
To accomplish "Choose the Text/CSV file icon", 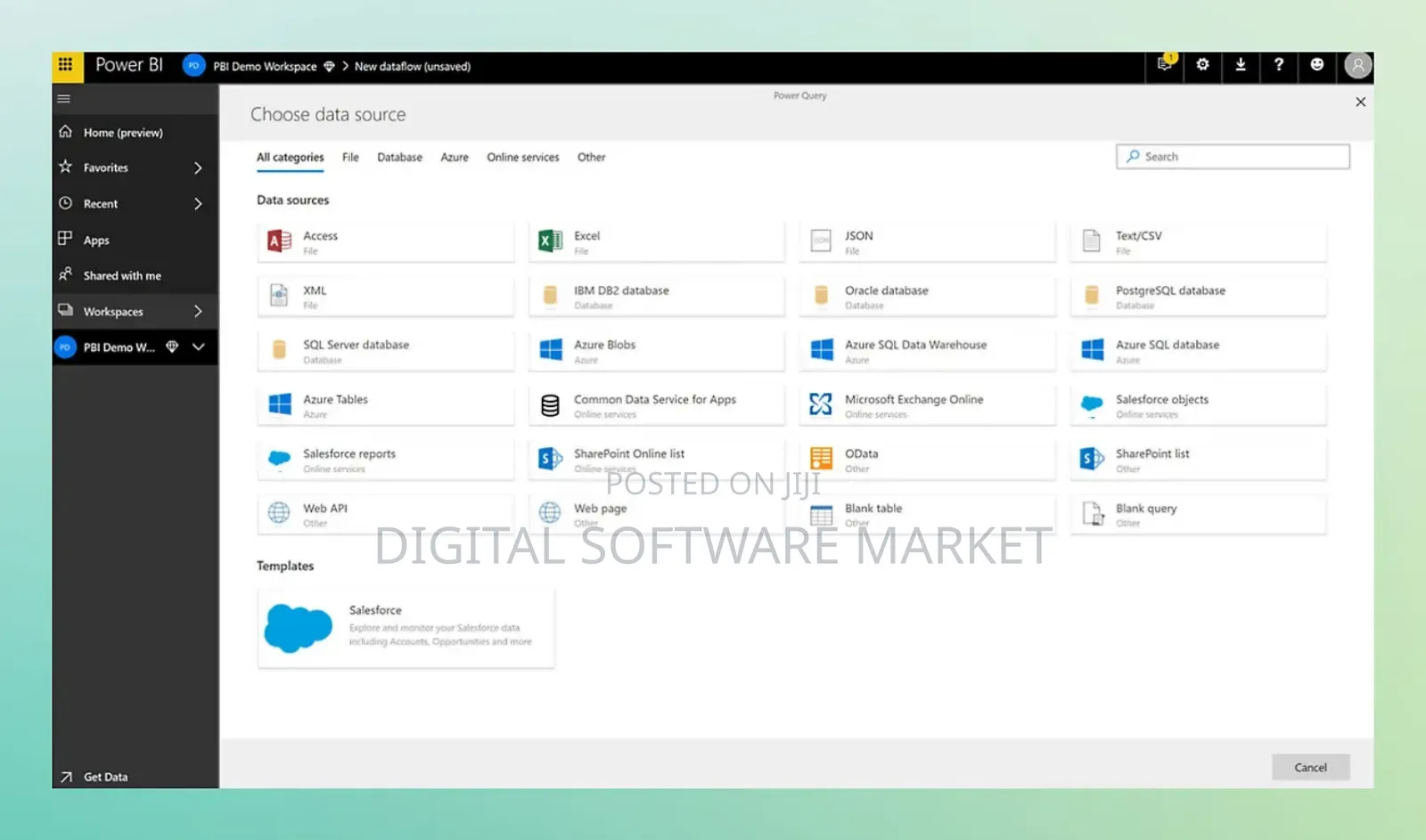I will tap(1092, 241).
